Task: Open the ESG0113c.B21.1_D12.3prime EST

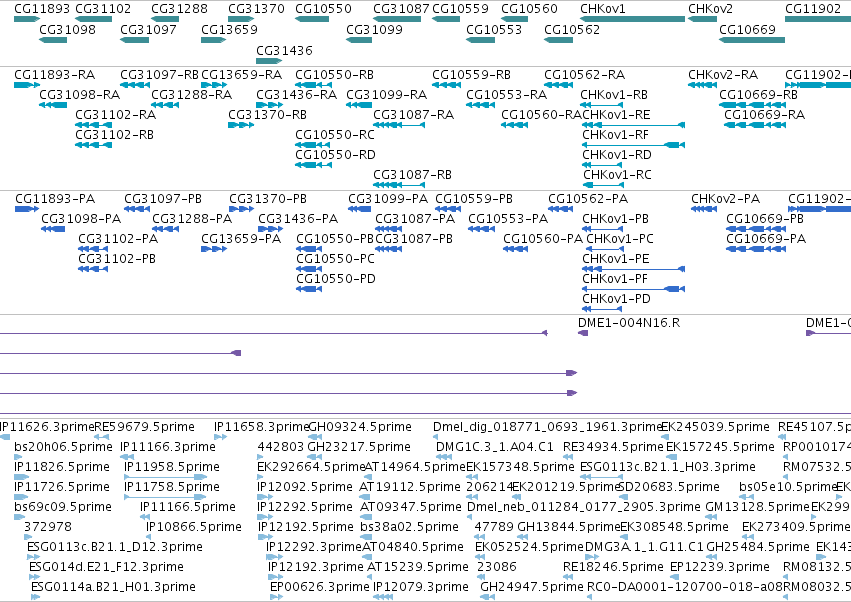Action: [115, 547]
